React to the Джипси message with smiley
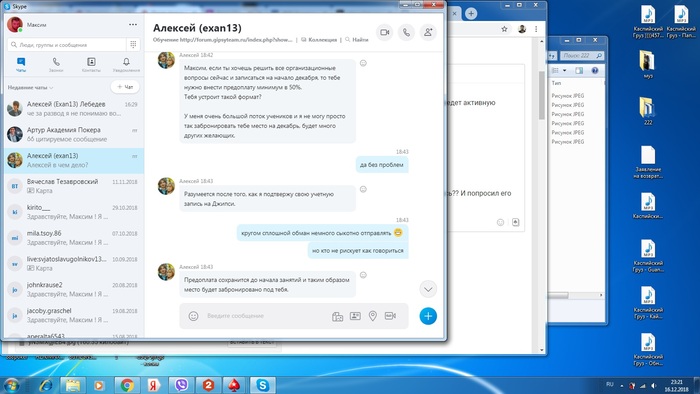This screenshot has width=700, height=394. click(x=363, y=189)
